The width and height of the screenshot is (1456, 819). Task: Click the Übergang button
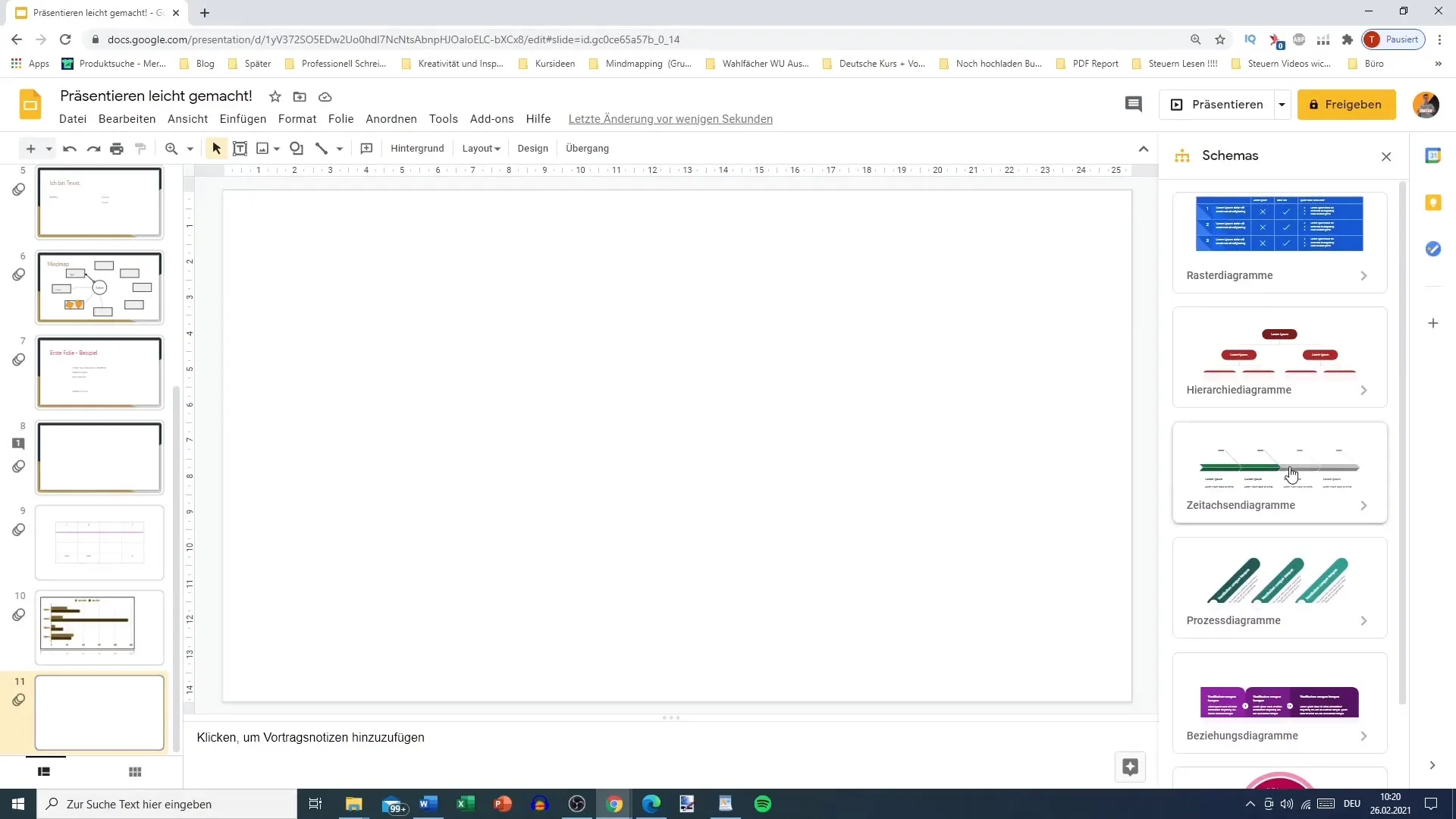pos(588,149)
